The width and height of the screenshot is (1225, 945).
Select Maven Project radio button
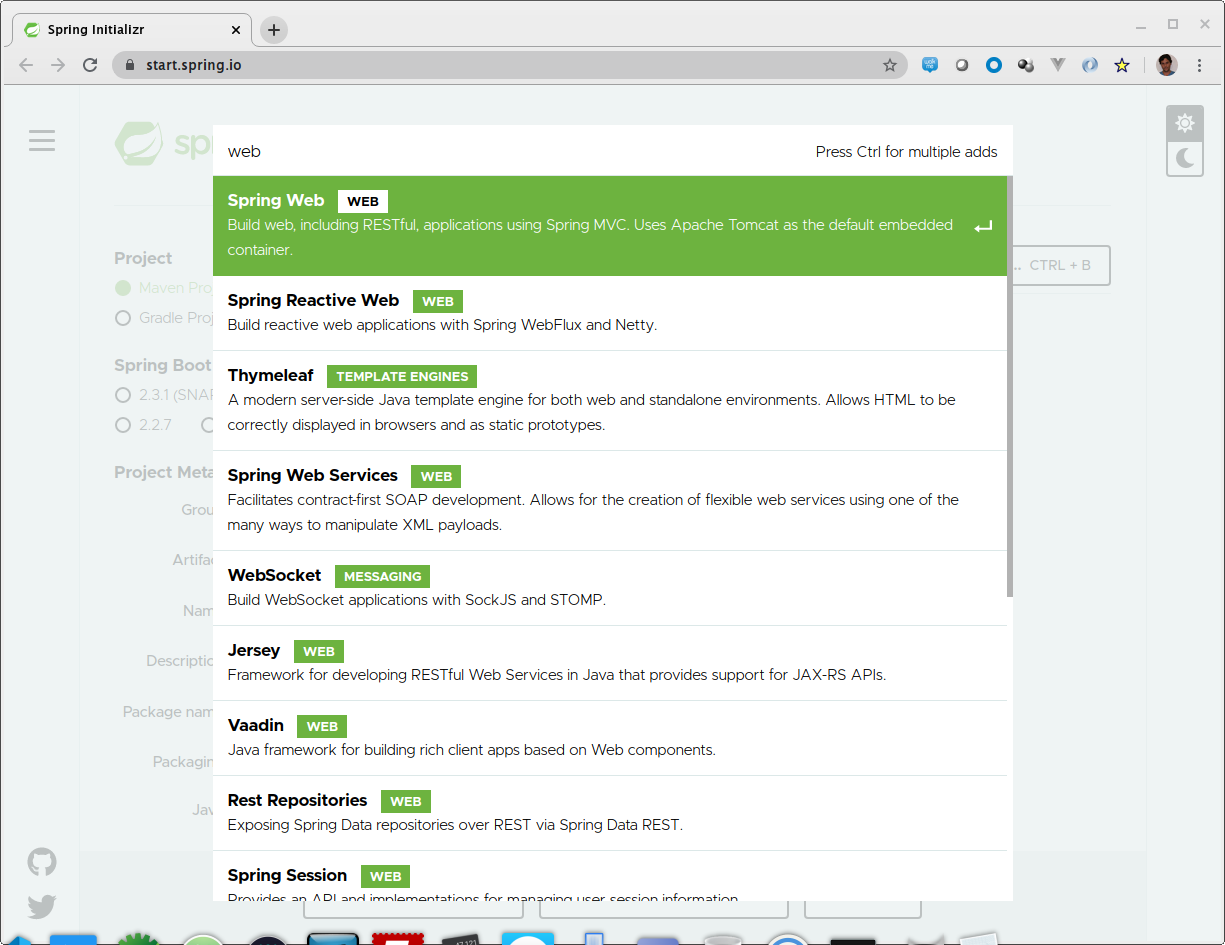(123, 288)
